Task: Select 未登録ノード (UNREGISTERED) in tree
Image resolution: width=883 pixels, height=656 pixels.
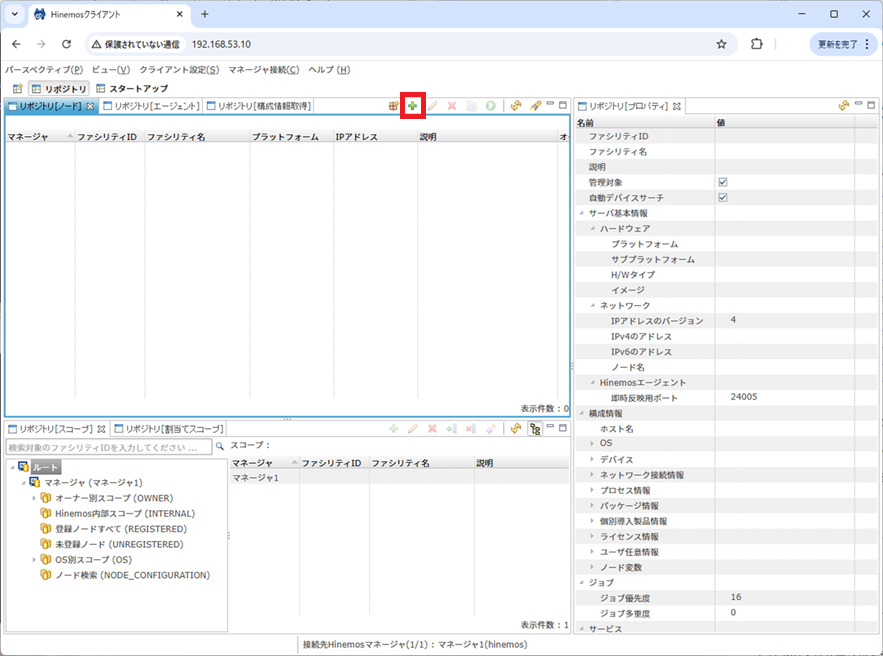Action: 119,545
